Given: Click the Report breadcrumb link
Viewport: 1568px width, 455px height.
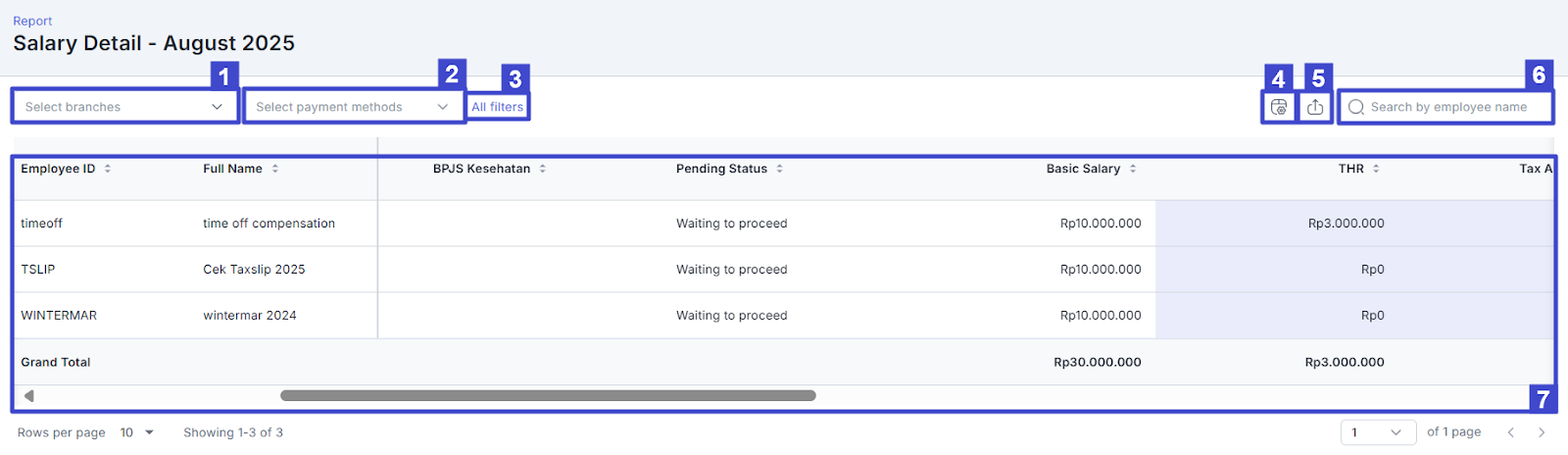Looking at the screenshot, I should click(x=32, y=21).
